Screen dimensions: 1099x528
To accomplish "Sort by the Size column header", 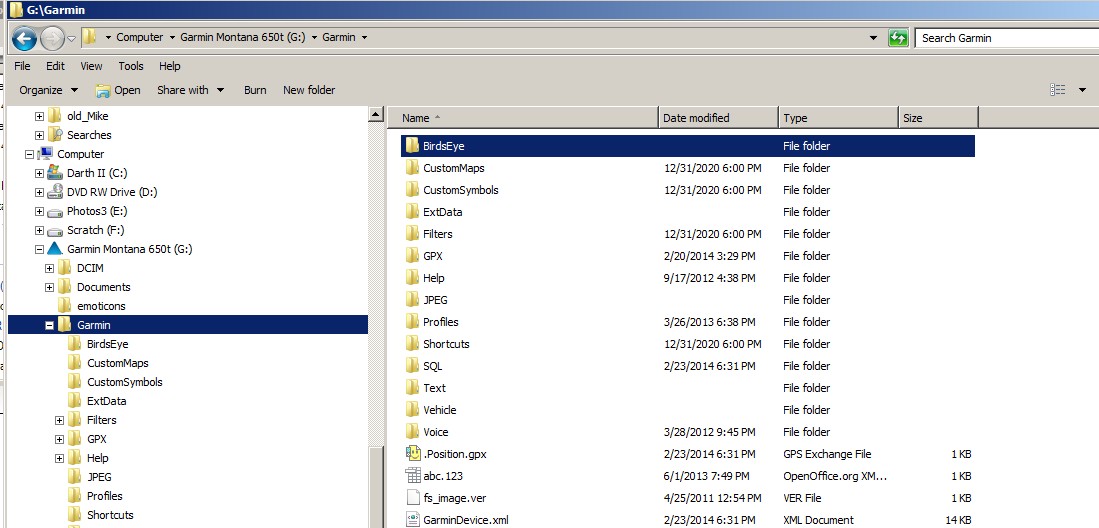I will point(938,118).
